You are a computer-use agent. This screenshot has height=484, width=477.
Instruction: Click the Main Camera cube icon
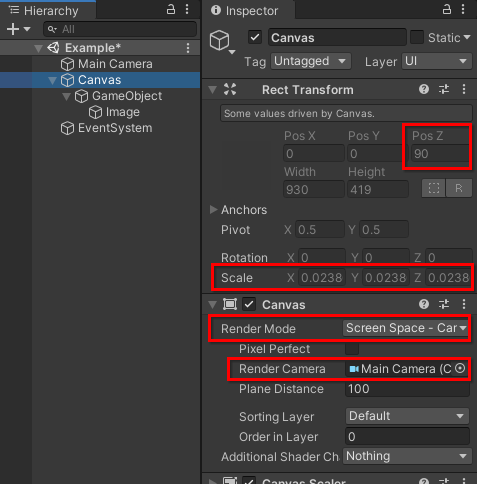(x=67, y=64)
